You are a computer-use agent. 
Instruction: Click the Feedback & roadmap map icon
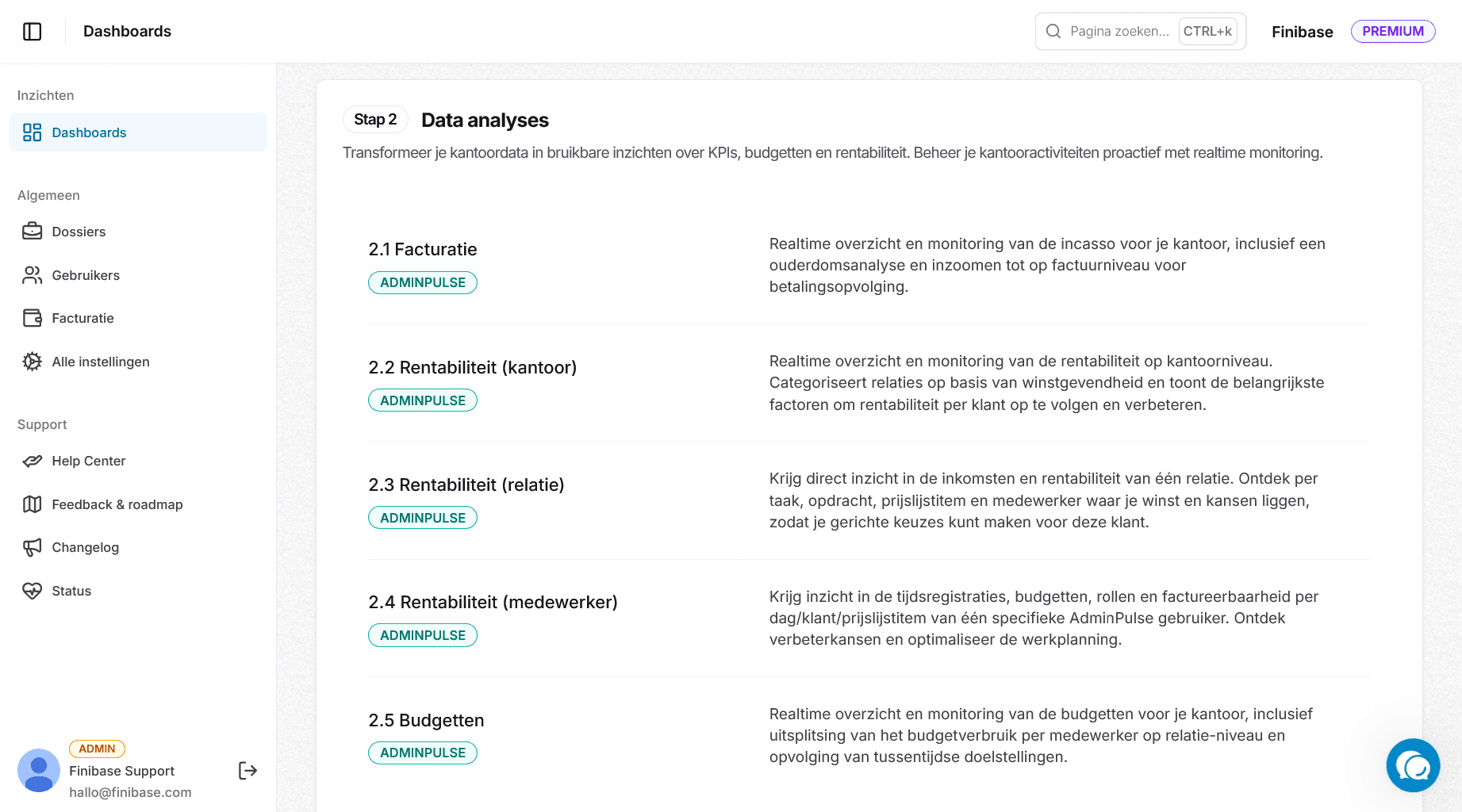pos(32,504)
